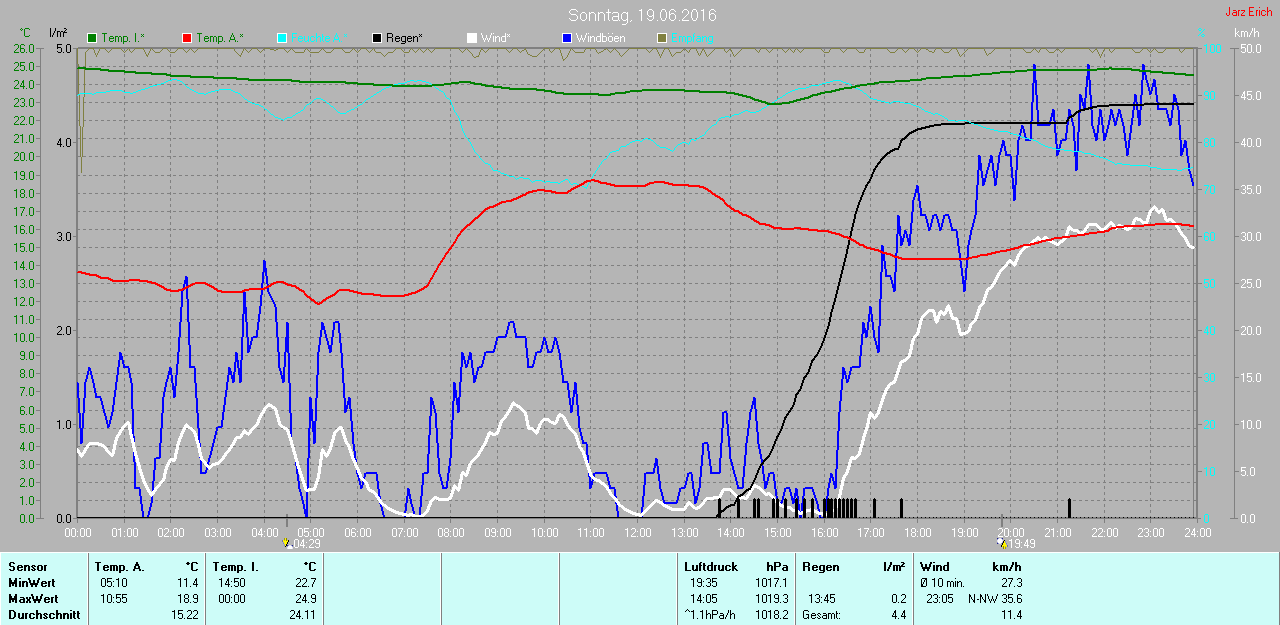Click the 14:50 indoor minimum time
This screenshot has width=1280, height=625.
pyautogui.click(x=233, y=583)
